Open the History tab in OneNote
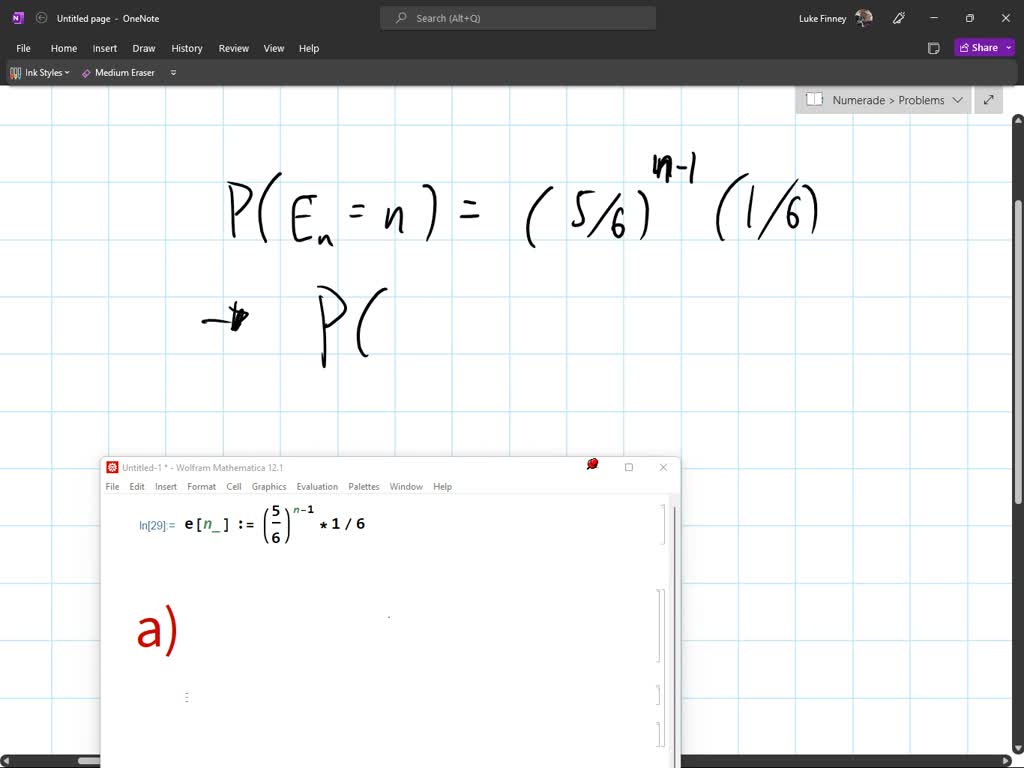The image size is (1024, 768). pos(186,48)
